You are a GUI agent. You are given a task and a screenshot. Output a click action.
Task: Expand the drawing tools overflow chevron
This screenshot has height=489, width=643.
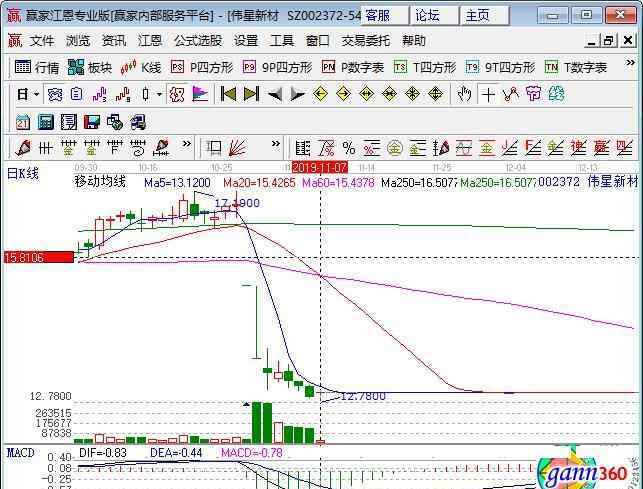(187, 144)
